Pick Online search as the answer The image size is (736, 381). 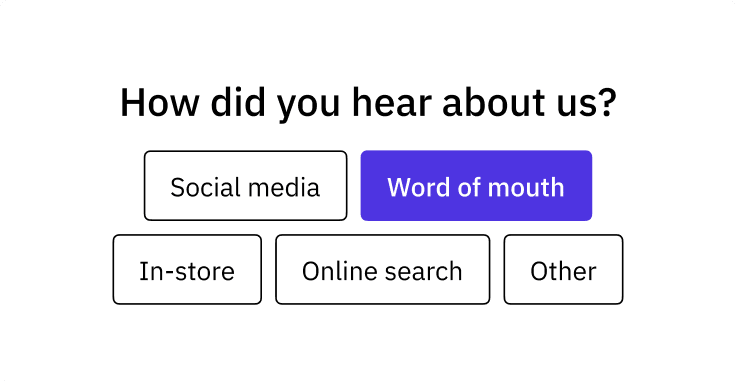pos(383,269)
